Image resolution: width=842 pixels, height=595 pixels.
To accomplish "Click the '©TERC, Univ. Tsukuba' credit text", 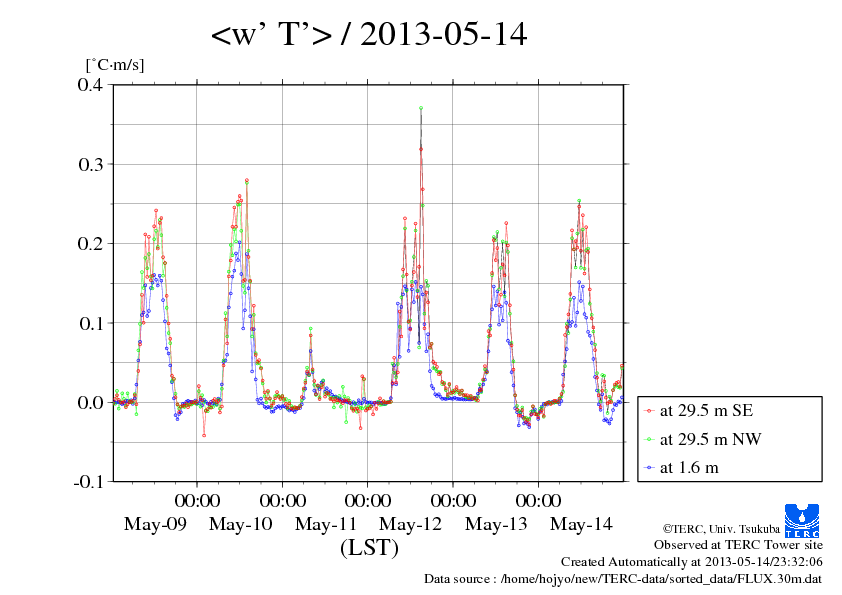I will pos(721,529).
